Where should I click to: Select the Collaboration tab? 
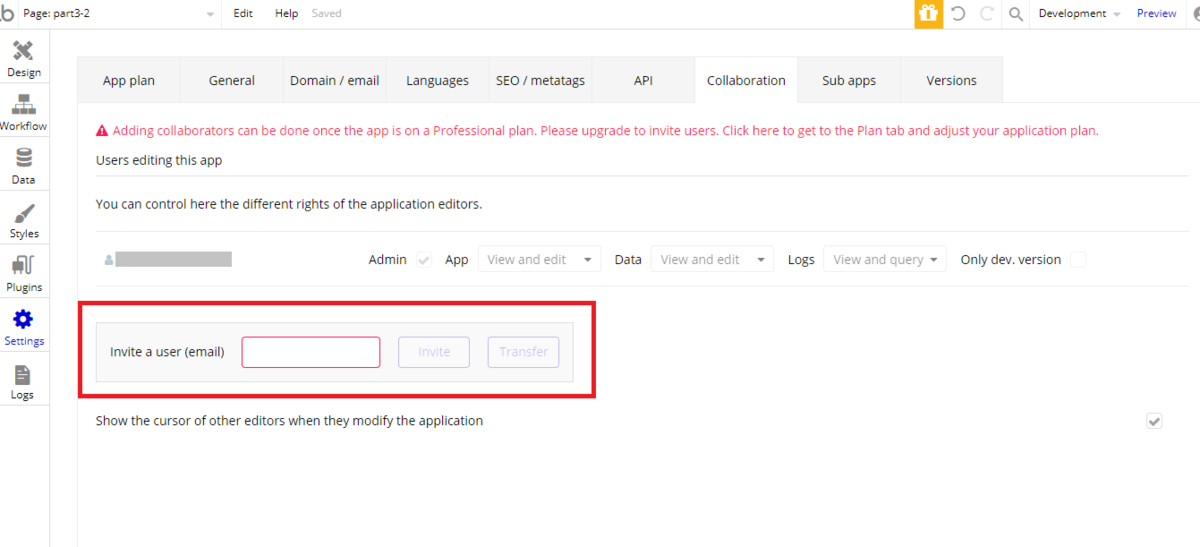[746, 81]
